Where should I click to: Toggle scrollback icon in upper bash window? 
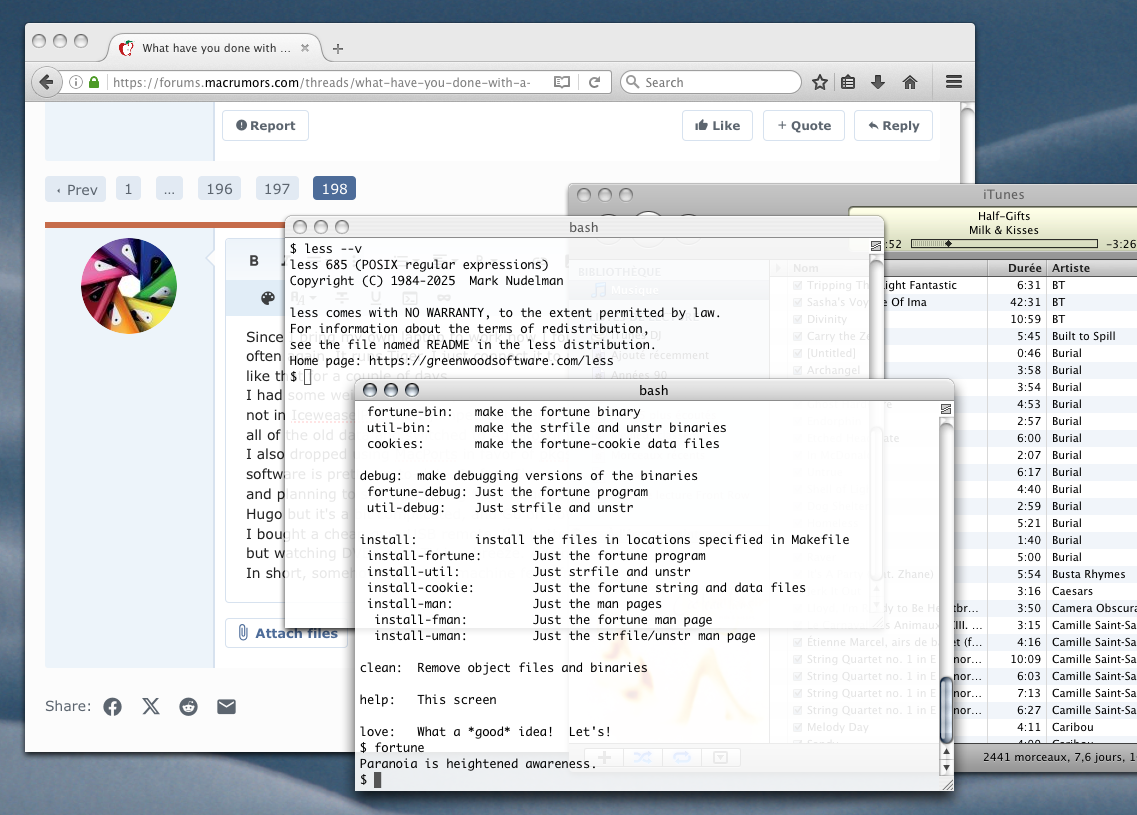[876, 246]
